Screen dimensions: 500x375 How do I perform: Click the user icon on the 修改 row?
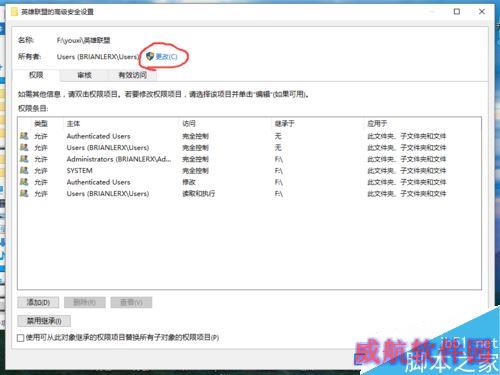tap(24, 182)
